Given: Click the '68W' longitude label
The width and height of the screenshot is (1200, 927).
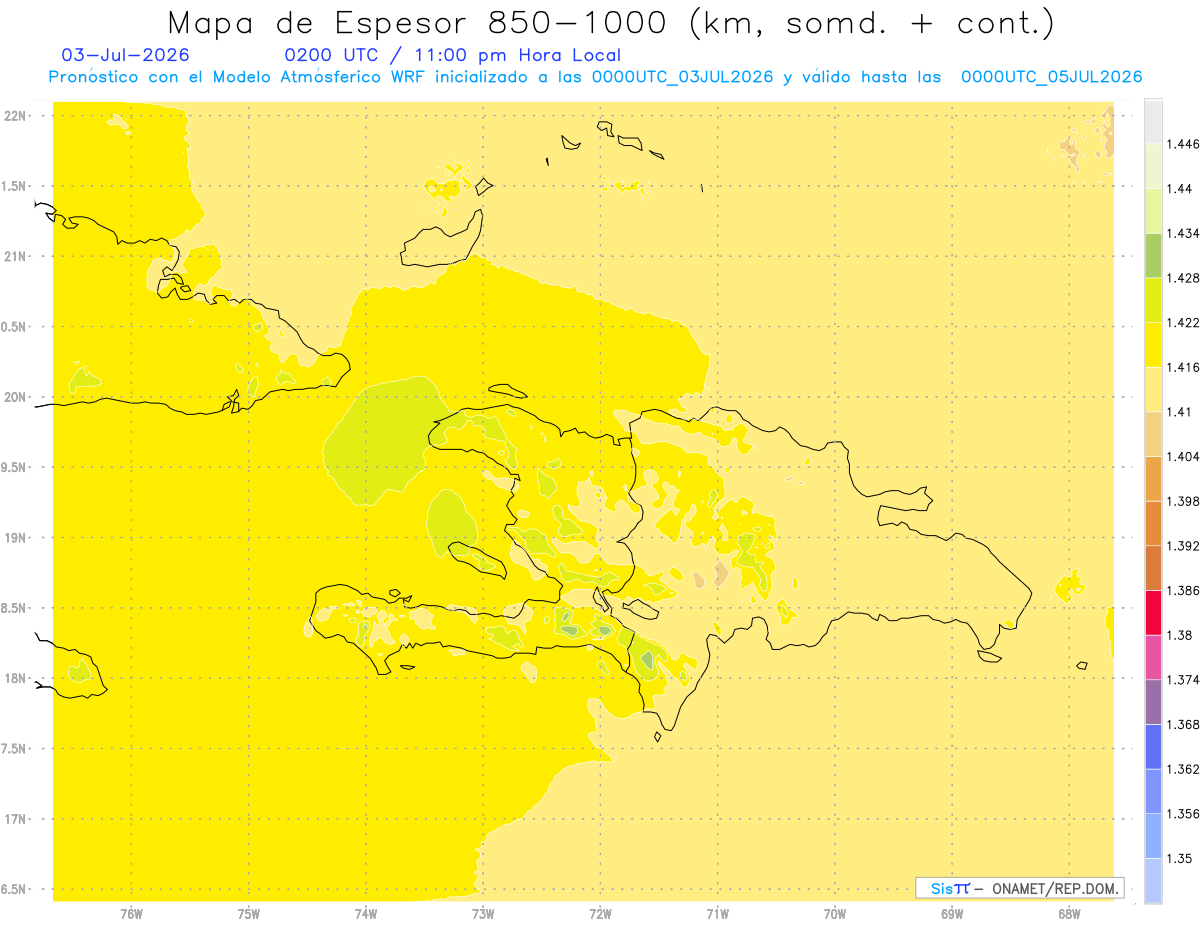Looking at the screenshot, I should (1068, 914).
